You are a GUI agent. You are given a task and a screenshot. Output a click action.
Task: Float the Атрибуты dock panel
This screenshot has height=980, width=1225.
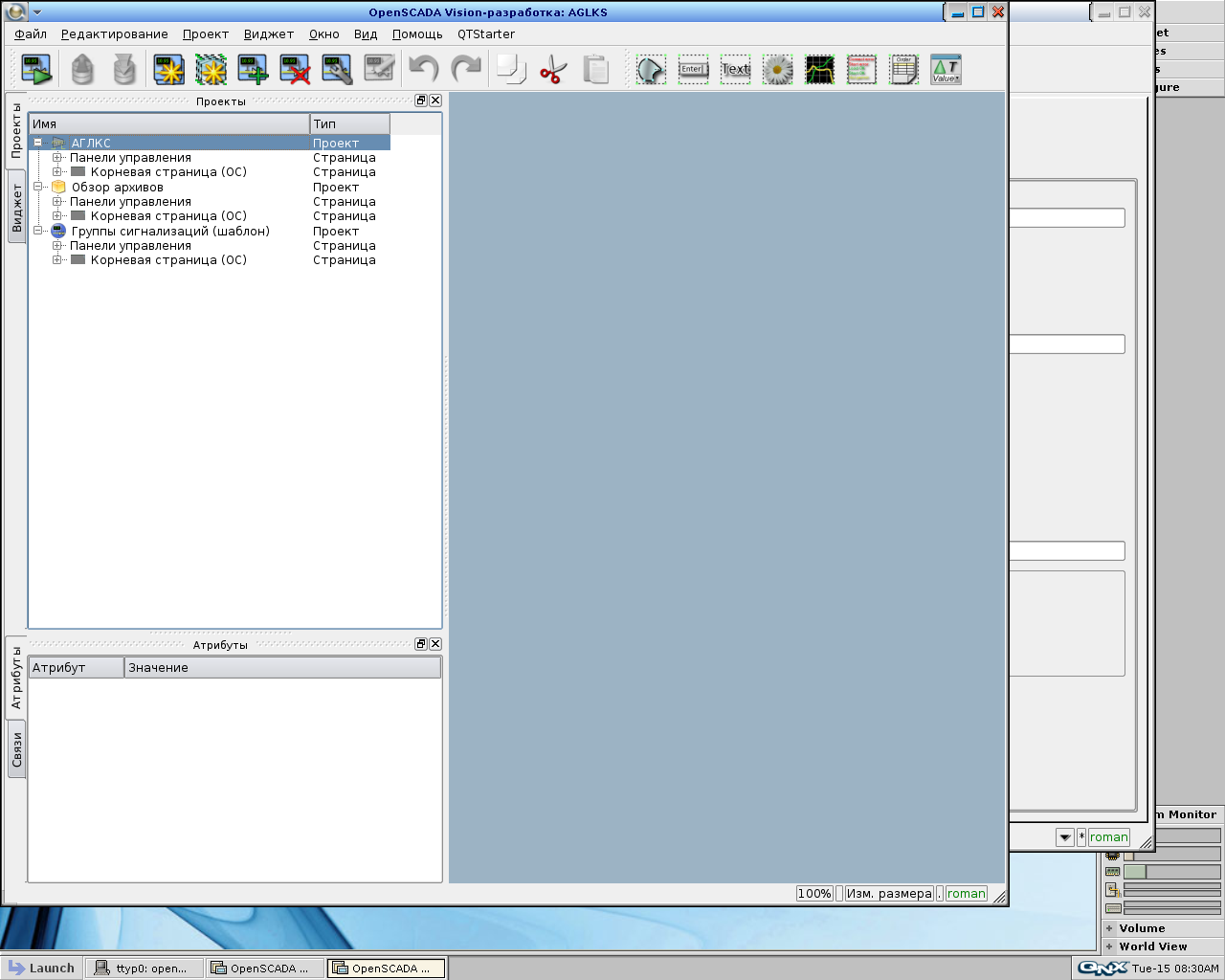tap(420, 644)
